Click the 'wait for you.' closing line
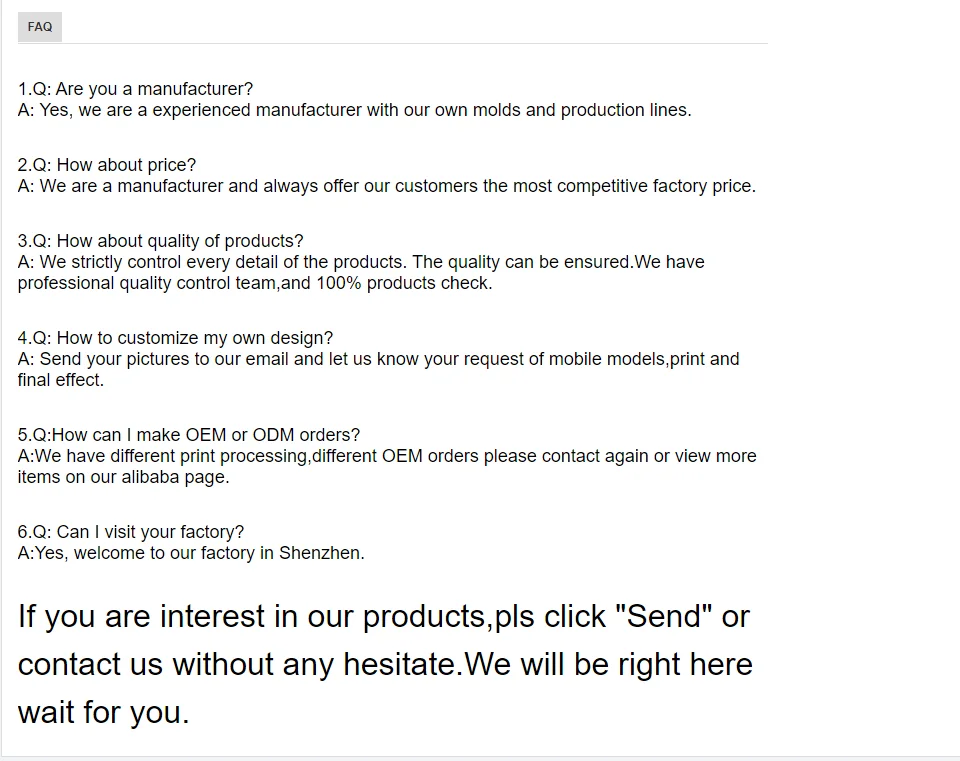The width and height of the screenshot is (960, 761). tap(103, 713)
